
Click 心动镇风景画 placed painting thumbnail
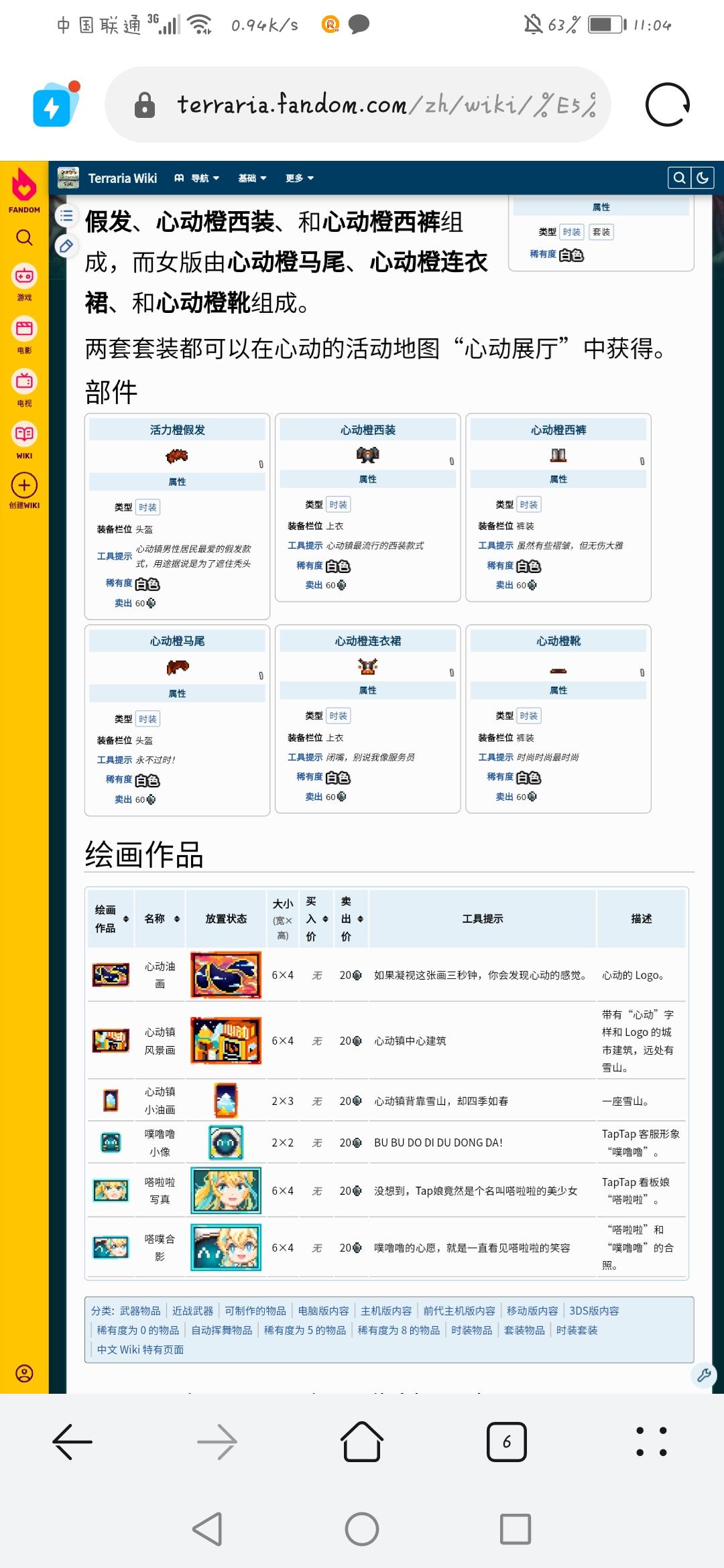226,1041
